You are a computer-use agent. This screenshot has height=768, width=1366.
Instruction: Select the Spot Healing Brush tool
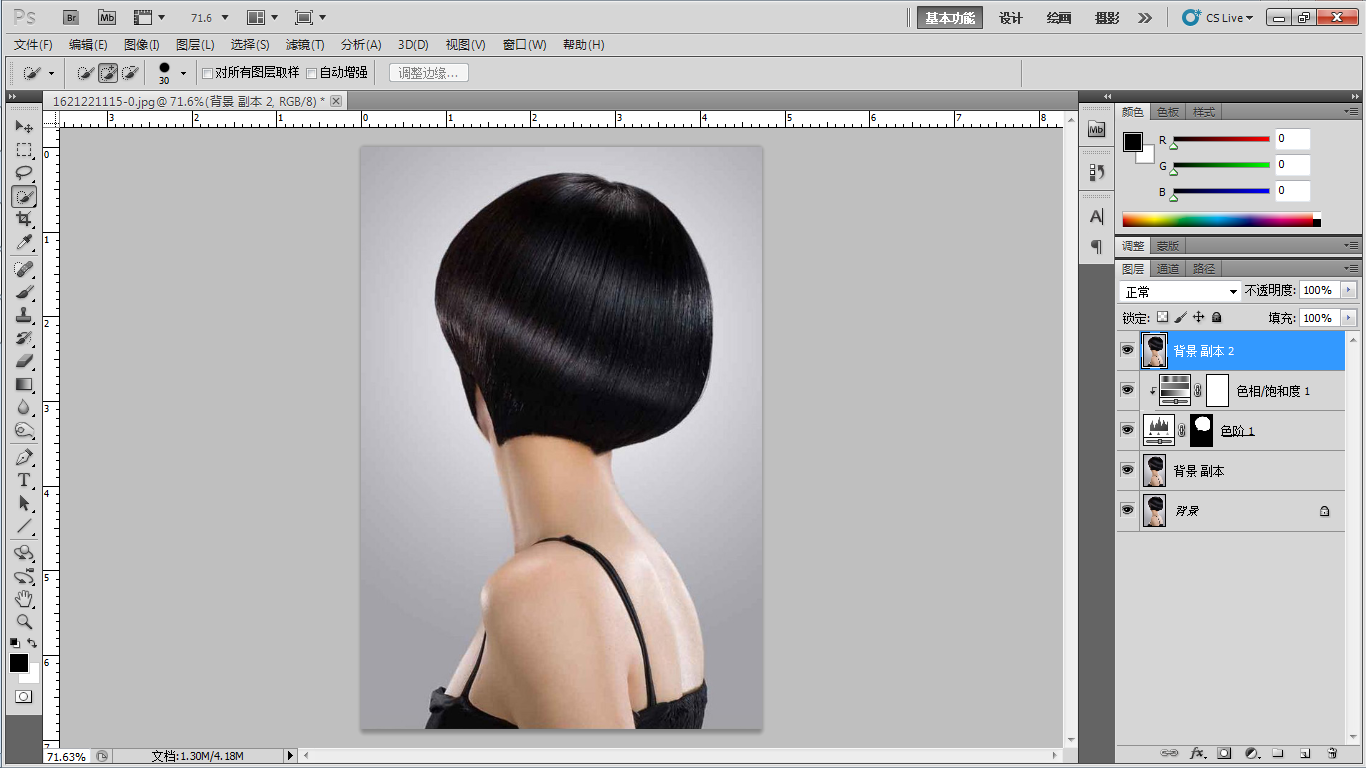(x=24, y=269)
